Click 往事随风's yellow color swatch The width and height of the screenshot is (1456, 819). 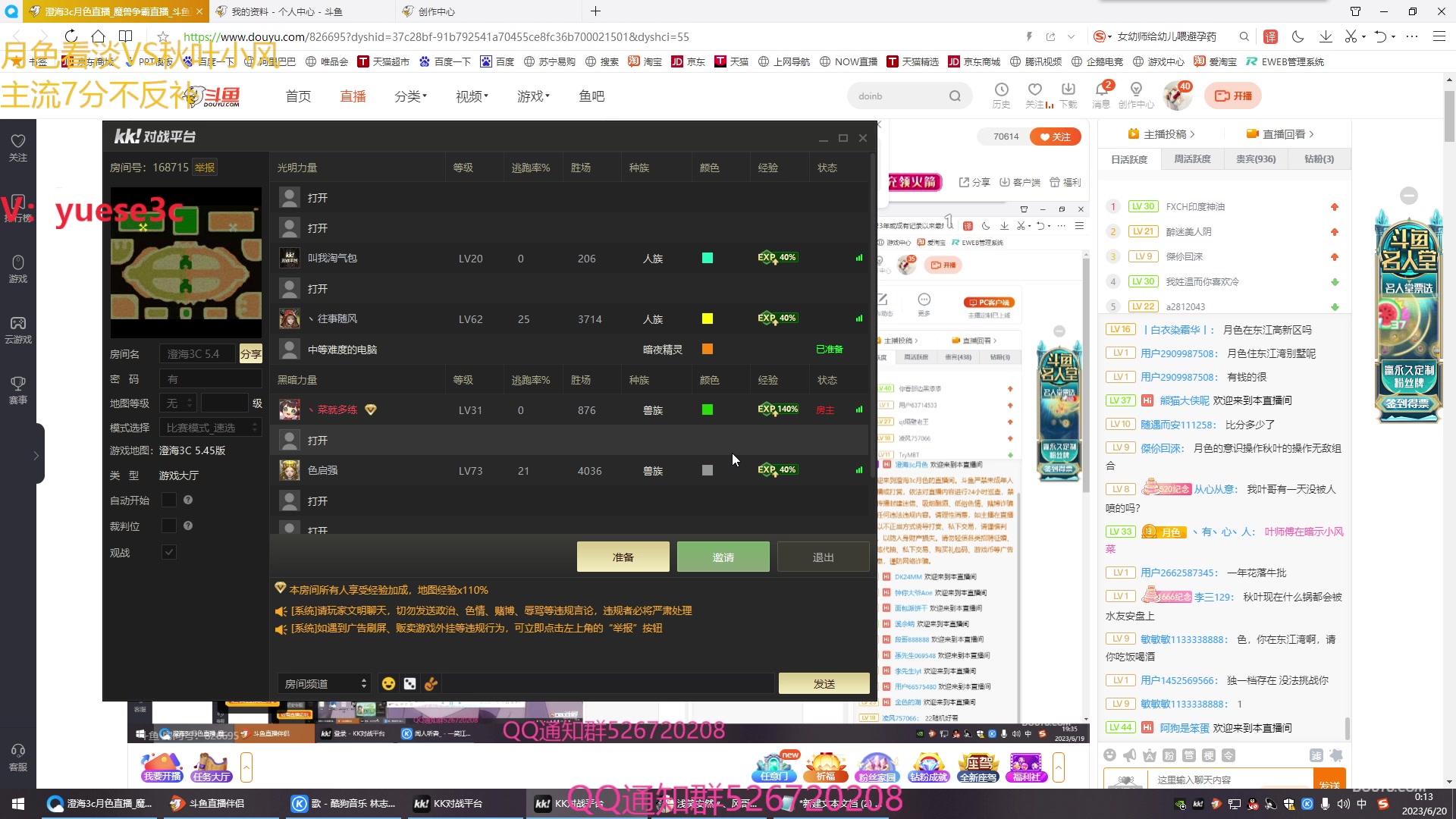(708, 318)
